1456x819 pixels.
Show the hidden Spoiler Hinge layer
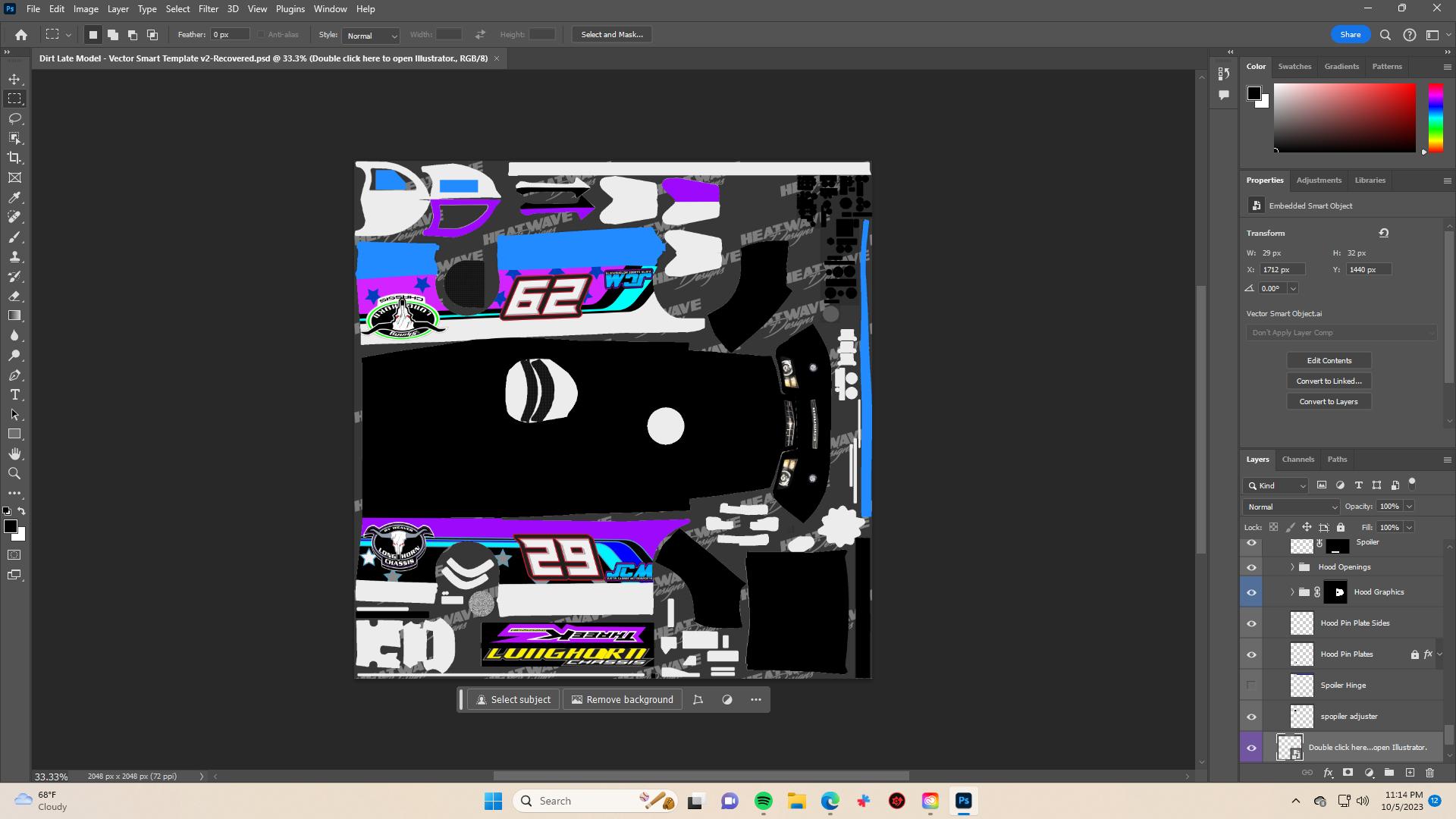(1251, 686)
